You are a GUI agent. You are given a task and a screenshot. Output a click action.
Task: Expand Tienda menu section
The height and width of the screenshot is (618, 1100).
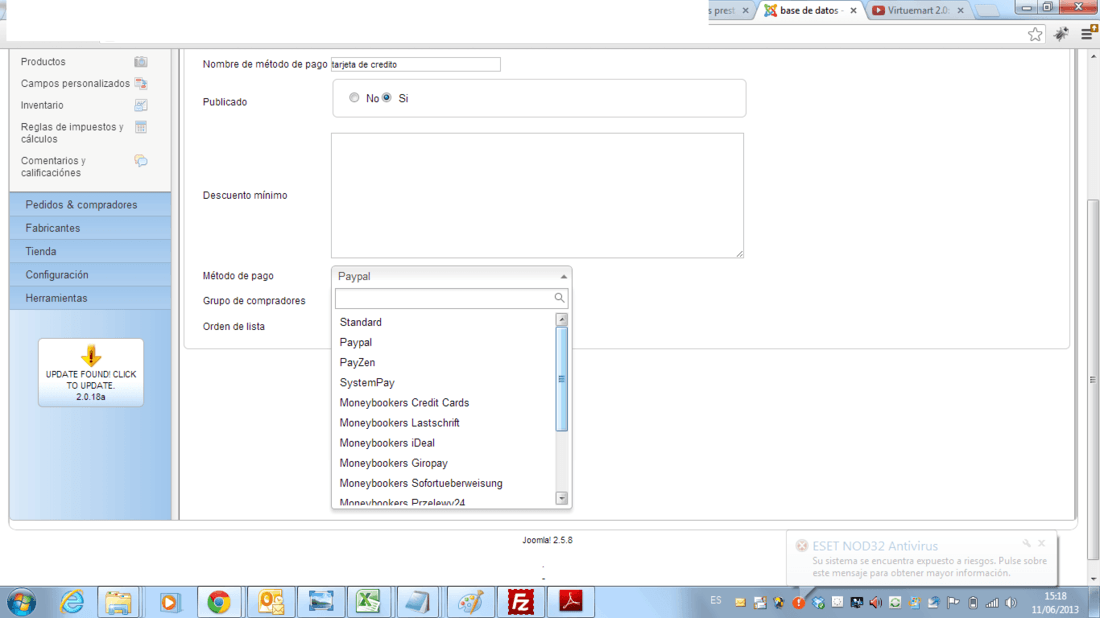coord(90,251)
